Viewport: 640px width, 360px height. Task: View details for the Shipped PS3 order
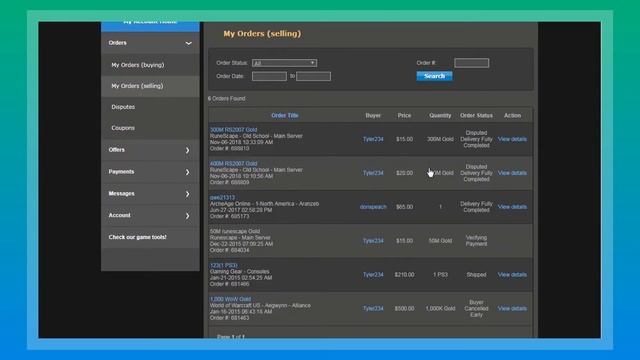512,275
